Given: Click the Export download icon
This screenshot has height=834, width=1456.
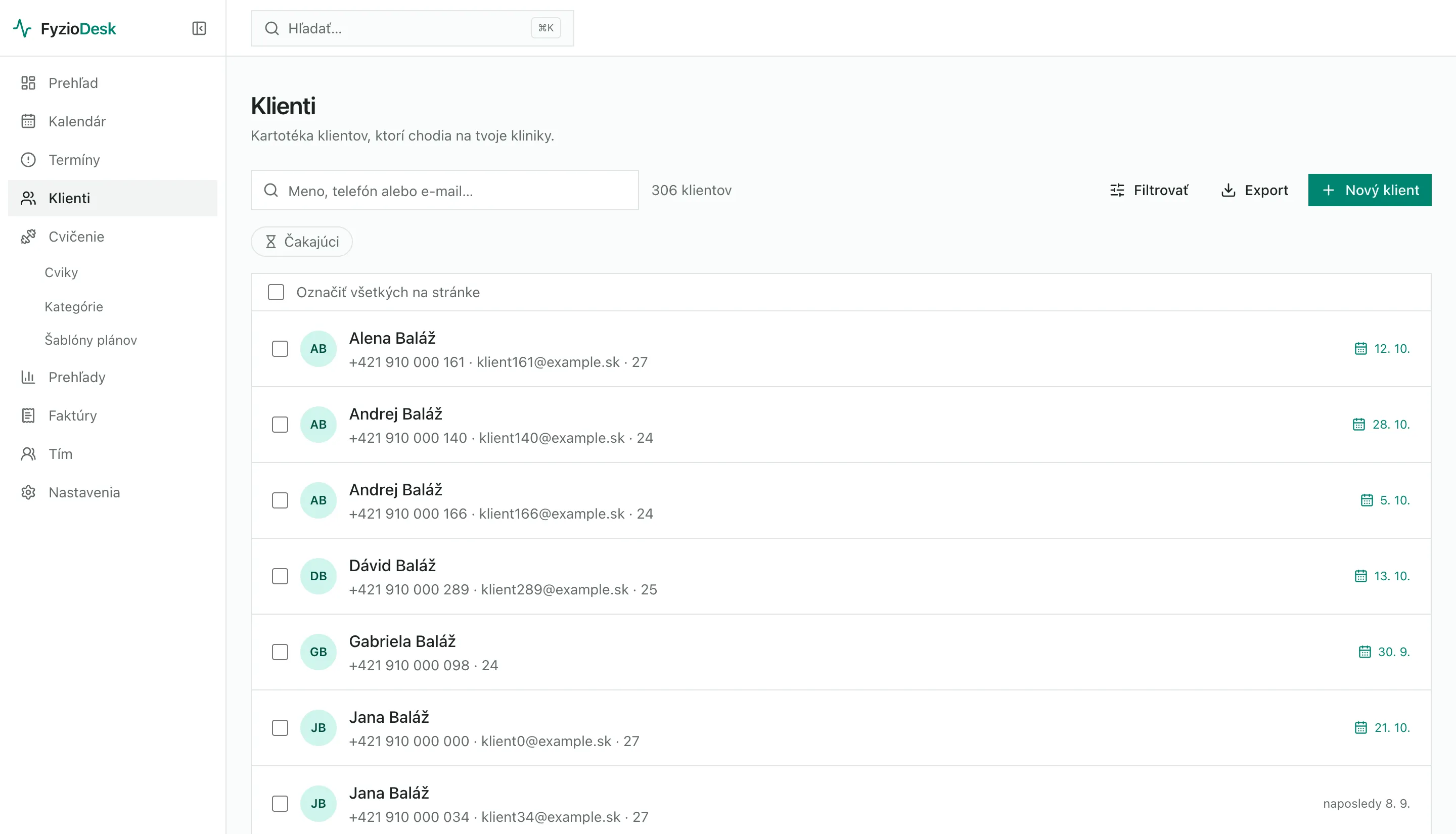Looking at the screenshot, I should coord(1228,190).
